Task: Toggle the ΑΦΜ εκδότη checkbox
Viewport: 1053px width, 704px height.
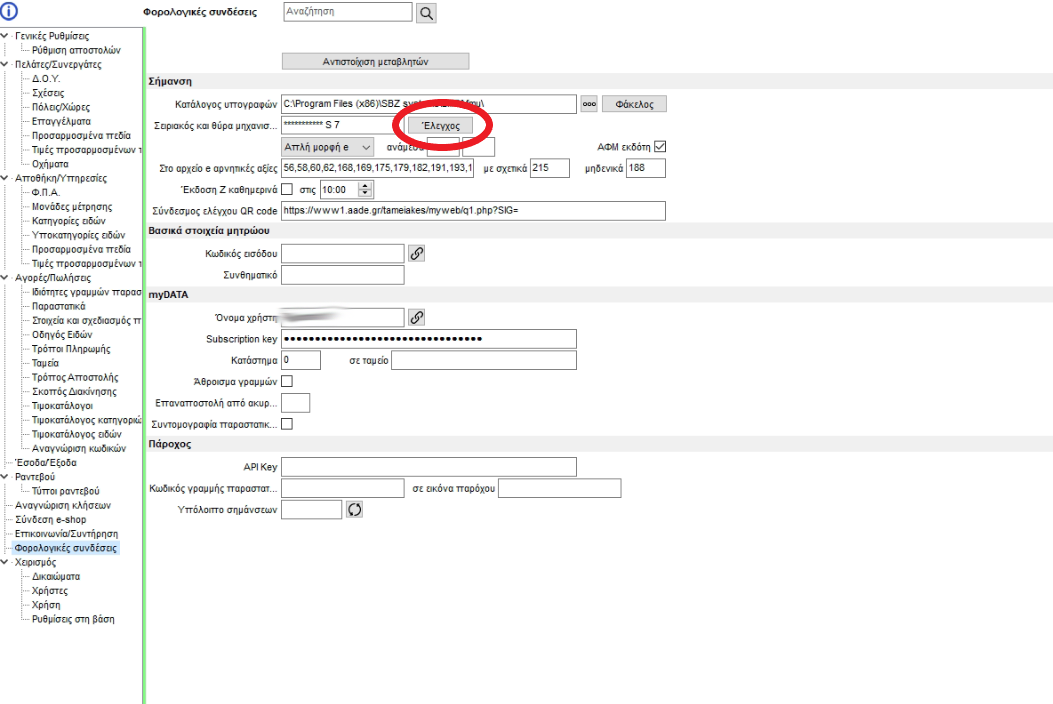Action: click(659, 147)
